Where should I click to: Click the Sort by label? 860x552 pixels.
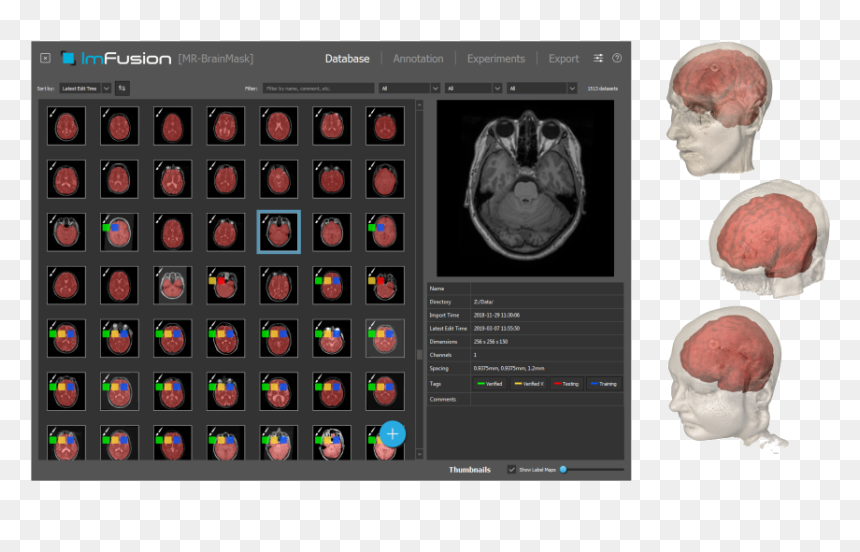(46, 88)
